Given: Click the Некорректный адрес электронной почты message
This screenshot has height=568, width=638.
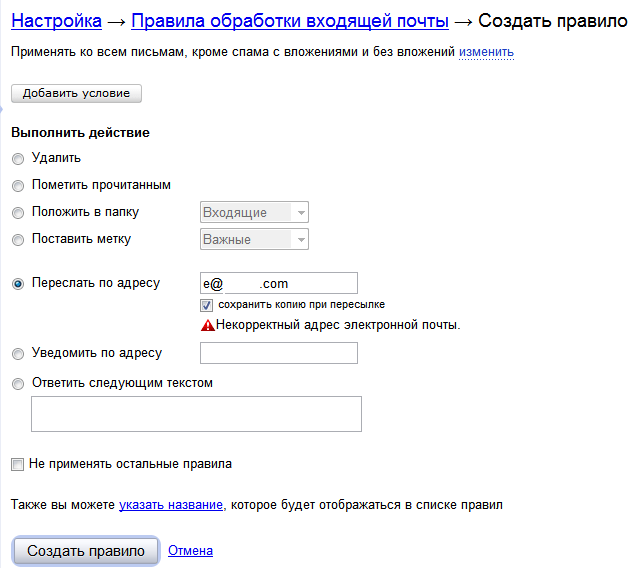Looking at the screenshot, I should [x=338, y=325].
